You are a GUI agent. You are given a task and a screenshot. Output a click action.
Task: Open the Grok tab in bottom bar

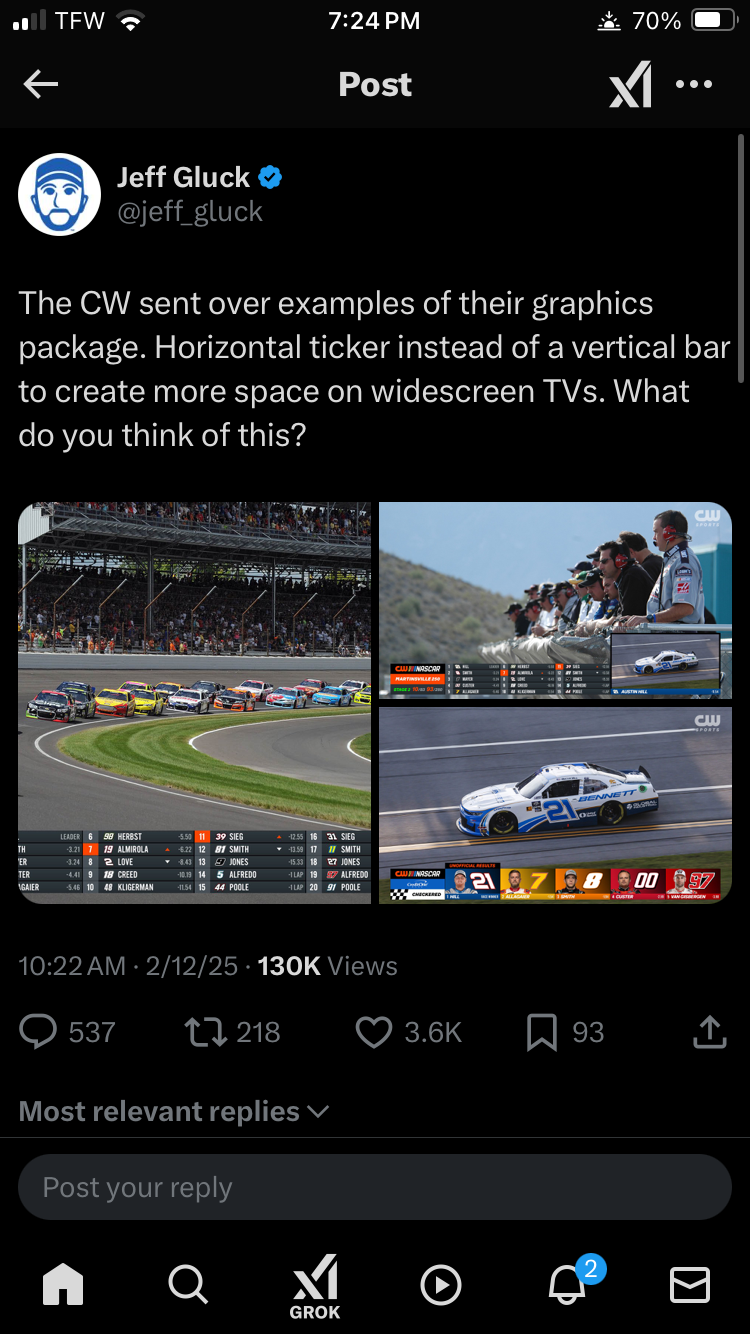click(315, 1287)
